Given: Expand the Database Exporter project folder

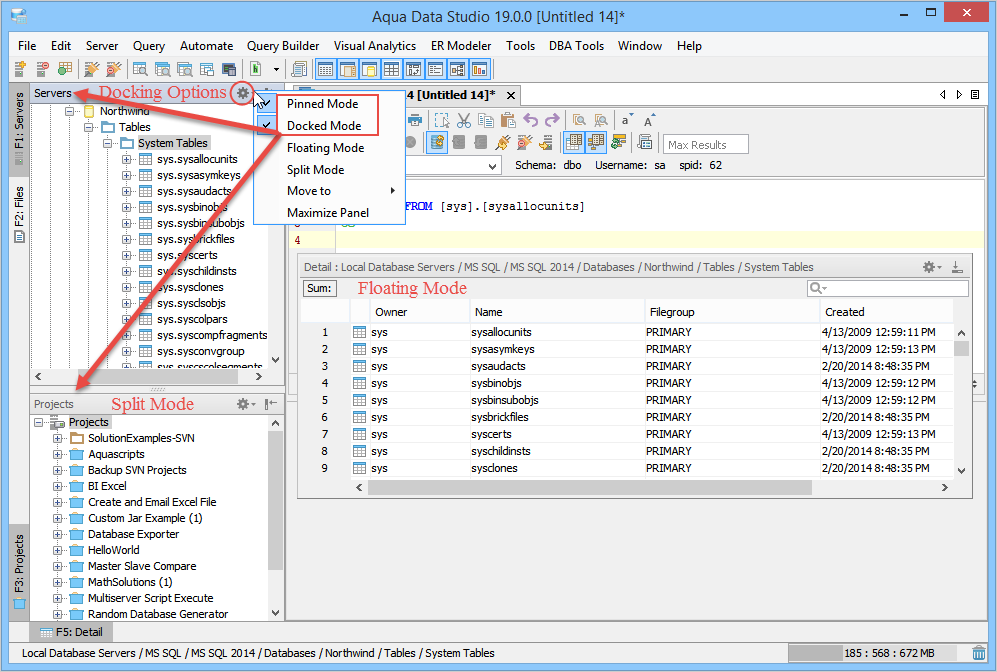Looking at the screenshot, I should pos(58,534).
